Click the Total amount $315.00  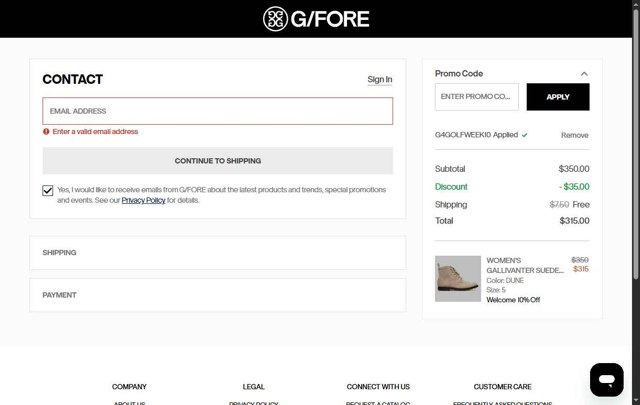(x=574, y=221)
